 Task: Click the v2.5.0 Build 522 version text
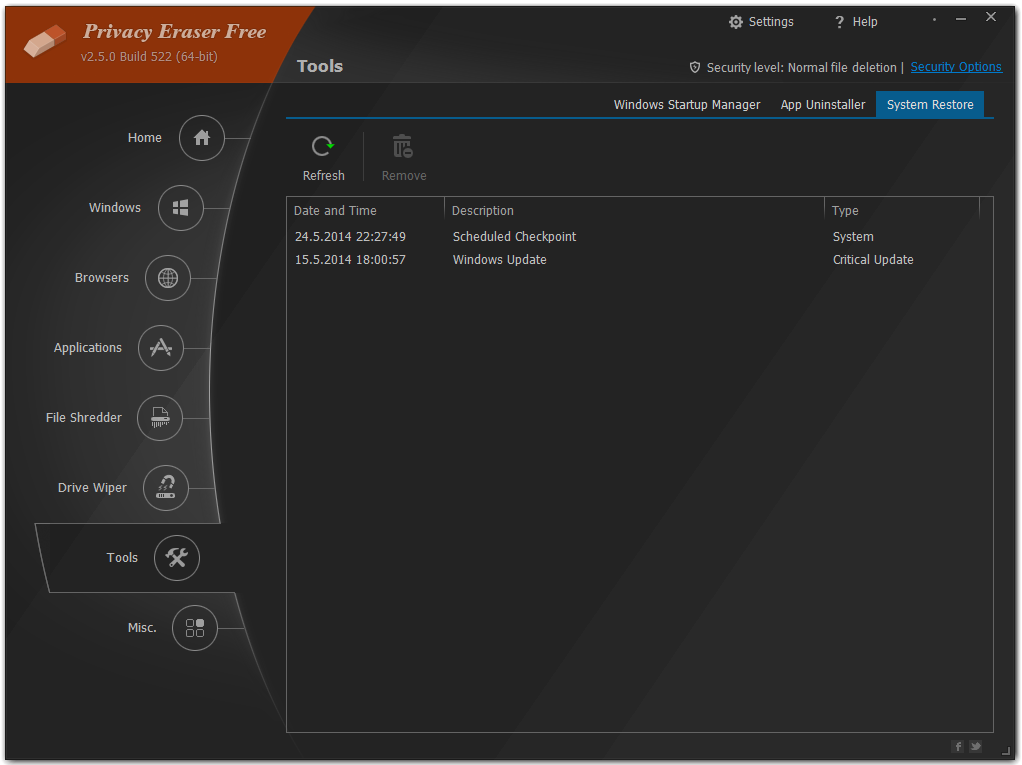coord(149,57)
